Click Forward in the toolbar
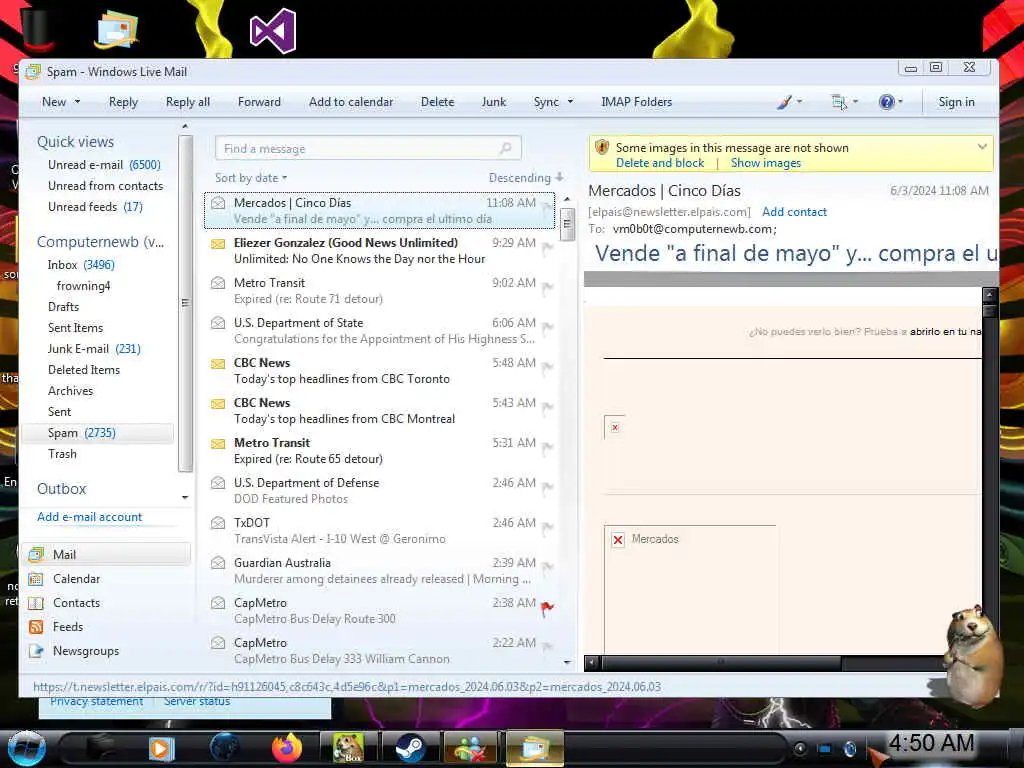The height and width of the screenshot is (768, 1024). click(259, 102)
